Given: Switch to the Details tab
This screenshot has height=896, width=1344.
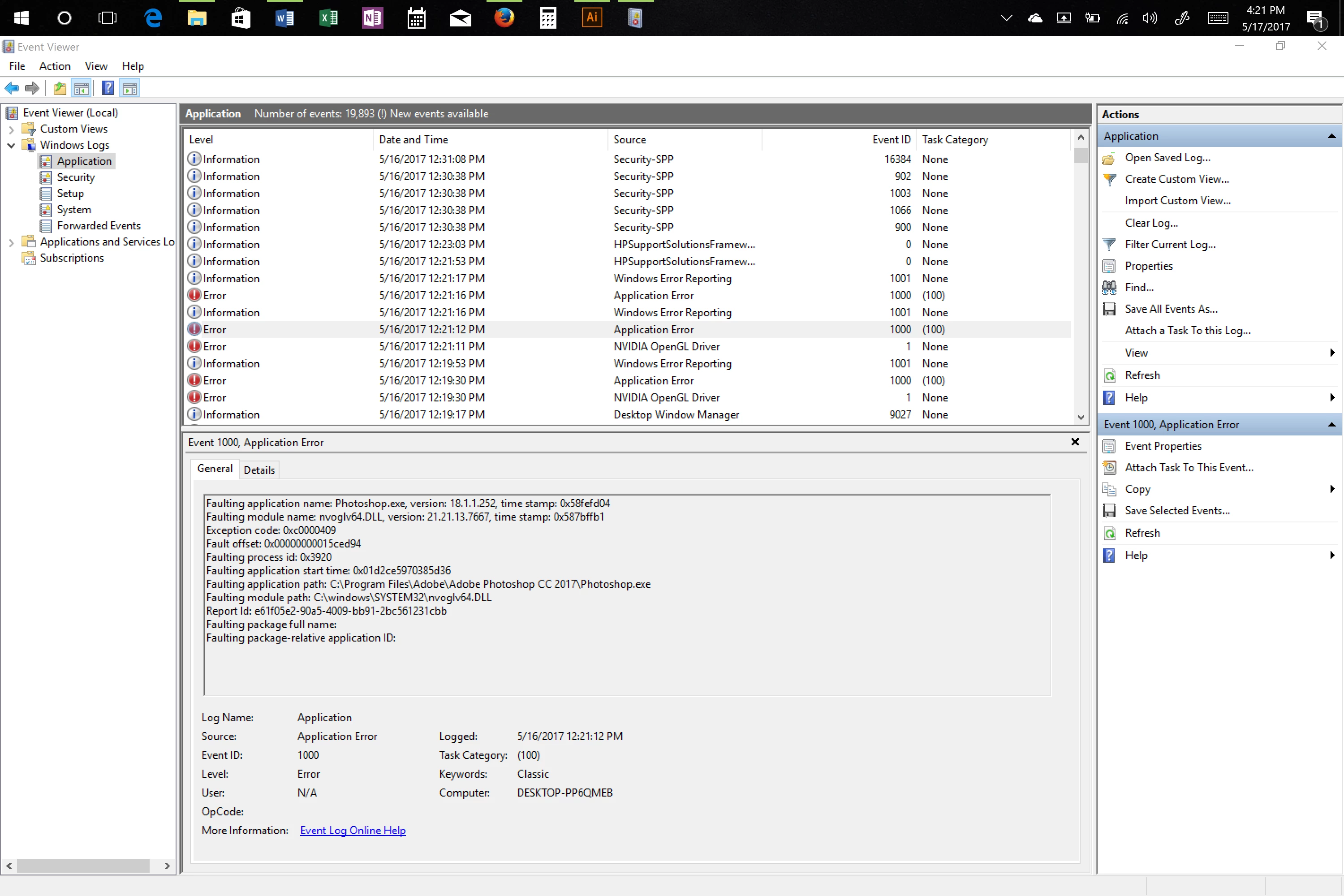Looking at the screenshot, I should pos(259,470).
